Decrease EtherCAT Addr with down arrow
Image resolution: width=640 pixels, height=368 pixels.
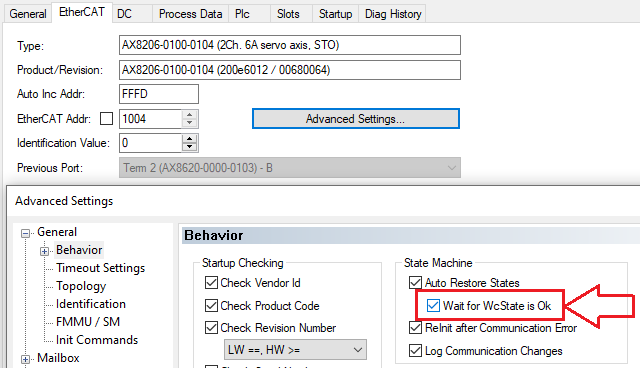[x=189, y=123]
